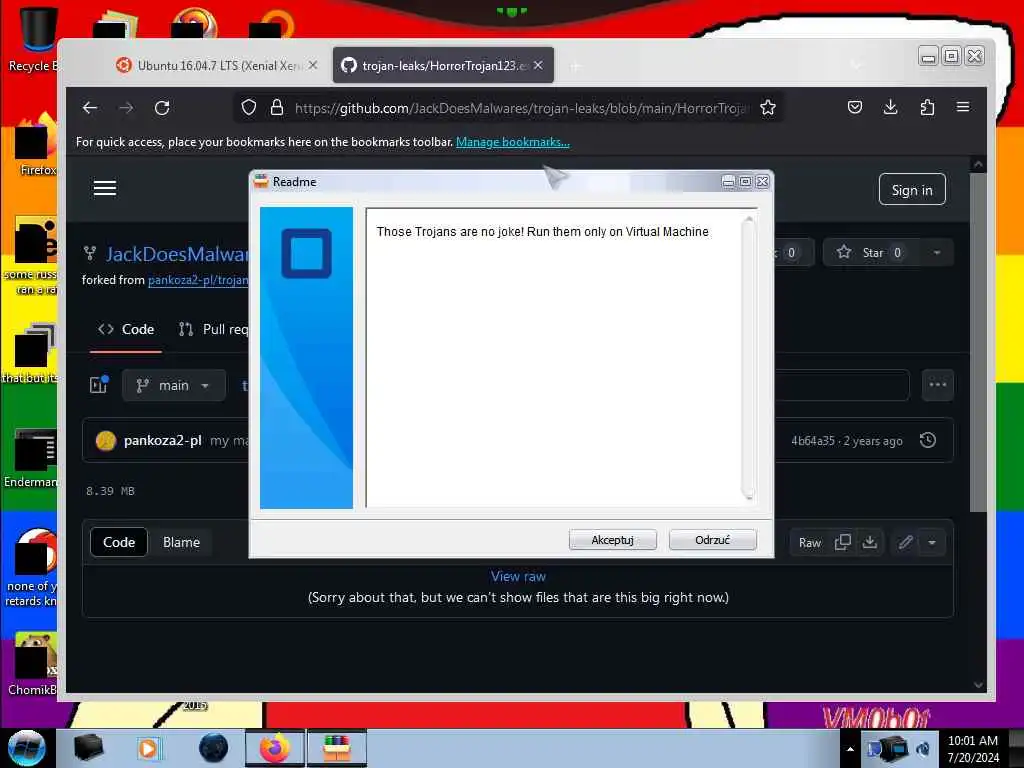The height and width of the screenshot is (768, 1024).
Task: Select the ChomikBox desktop icon
Action: tap(33, 664)
